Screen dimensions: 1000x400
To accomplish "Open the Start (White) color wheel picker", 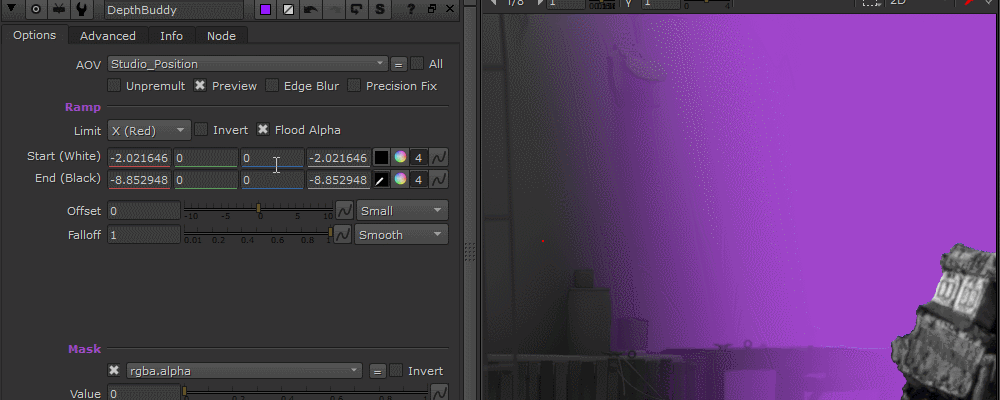I will [401, 158].
